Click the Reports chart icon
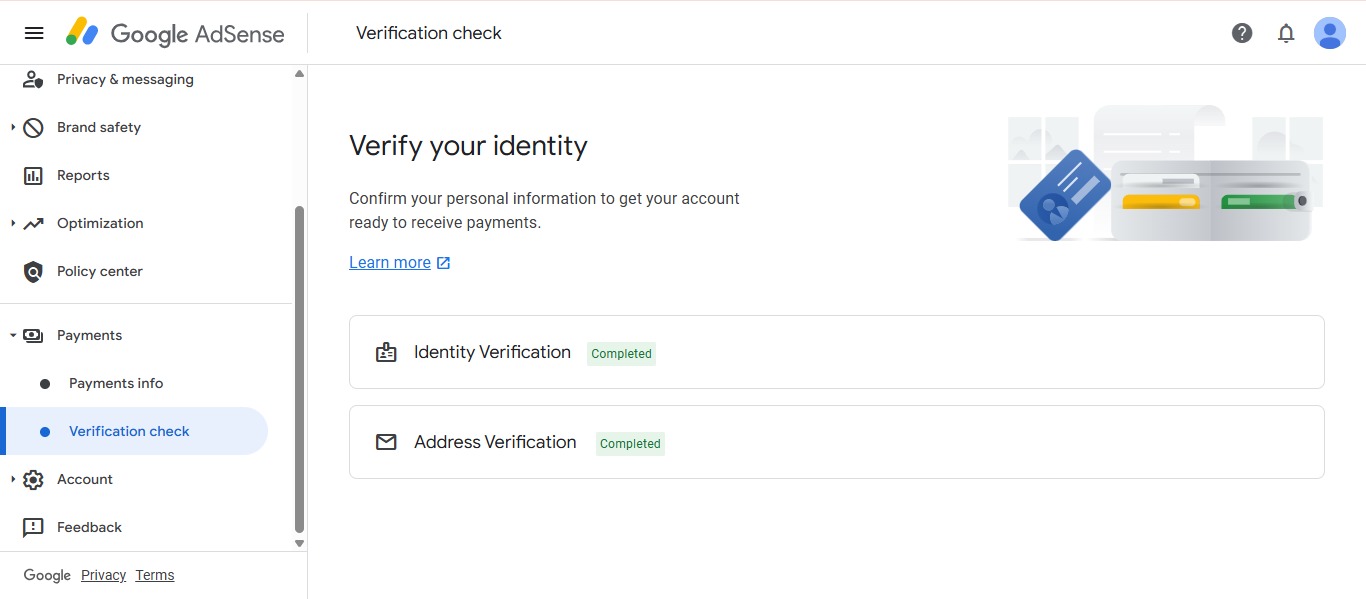The height and width of the screenshot is (599, 1366). point(33,175)
